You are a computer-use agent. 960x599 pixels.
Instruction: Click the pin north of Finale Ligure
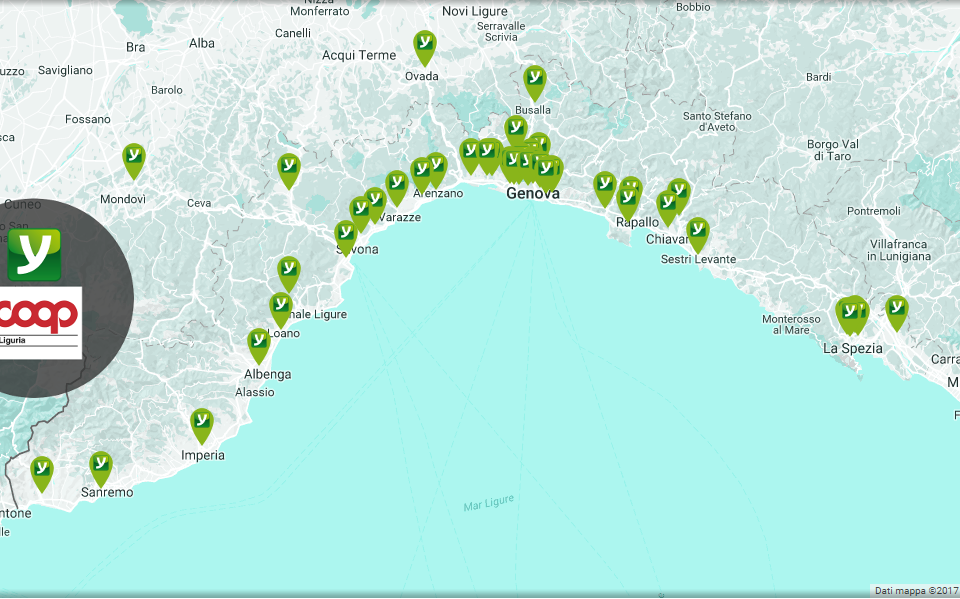[289, 271]
